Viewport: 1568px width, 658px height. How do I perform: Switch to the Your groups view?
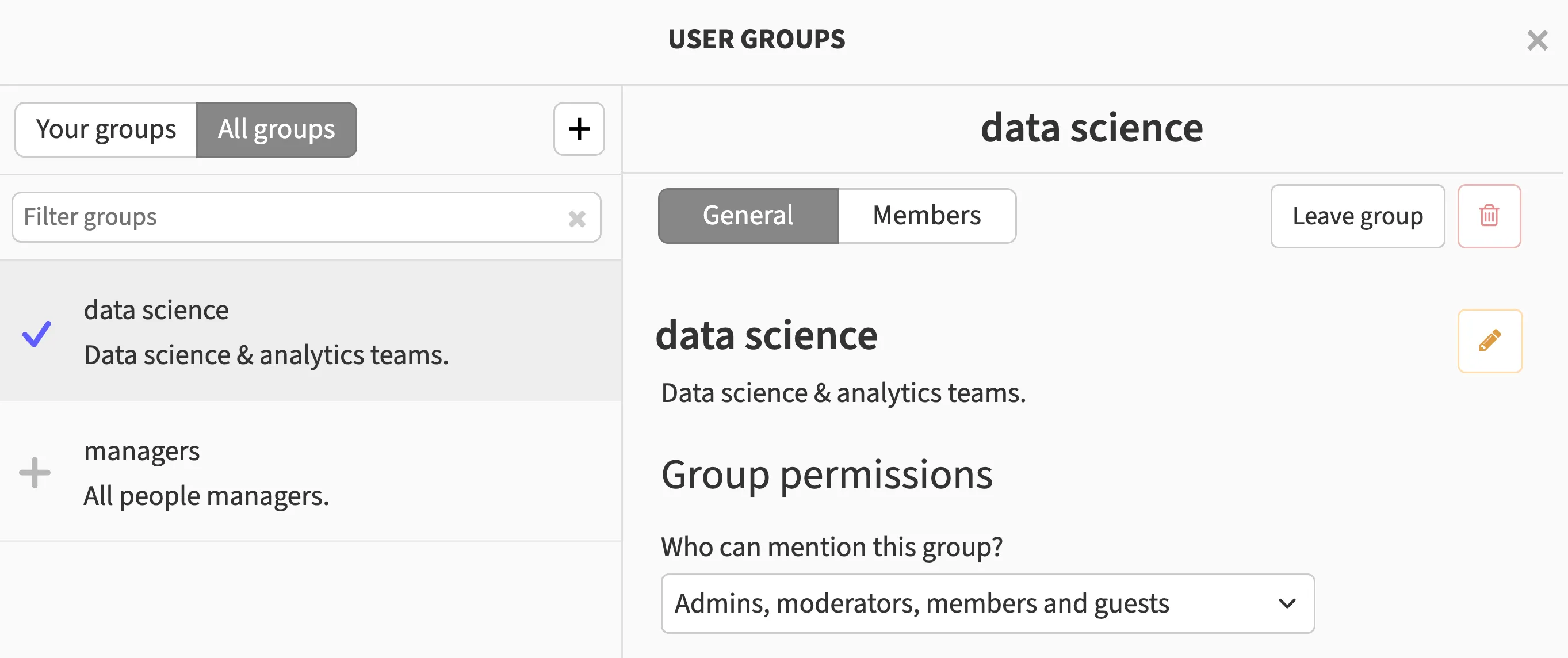[x=106, y=129]
